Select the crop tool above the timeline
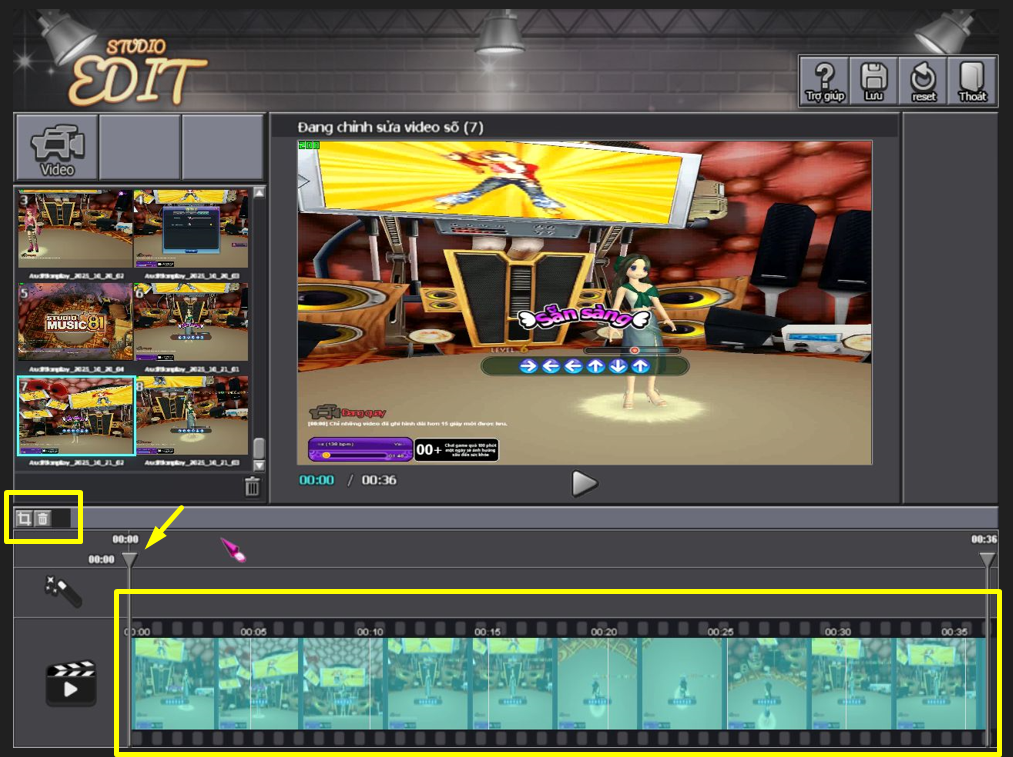1013x757 pixels. [24, 518]
